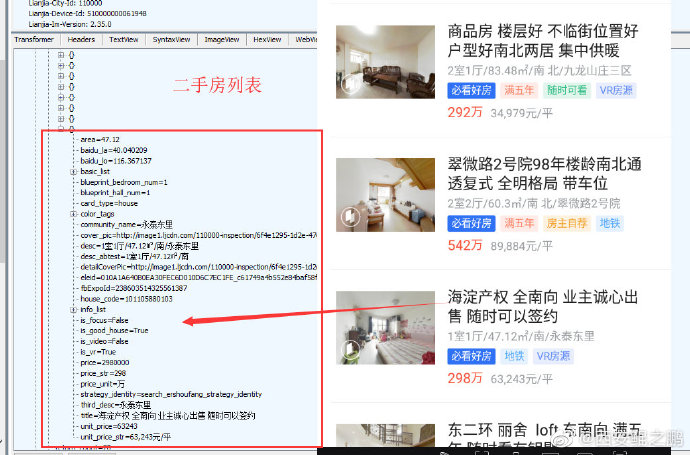Select the is_good_house=True row
The image size is (690, 455).
pos(114,330)
